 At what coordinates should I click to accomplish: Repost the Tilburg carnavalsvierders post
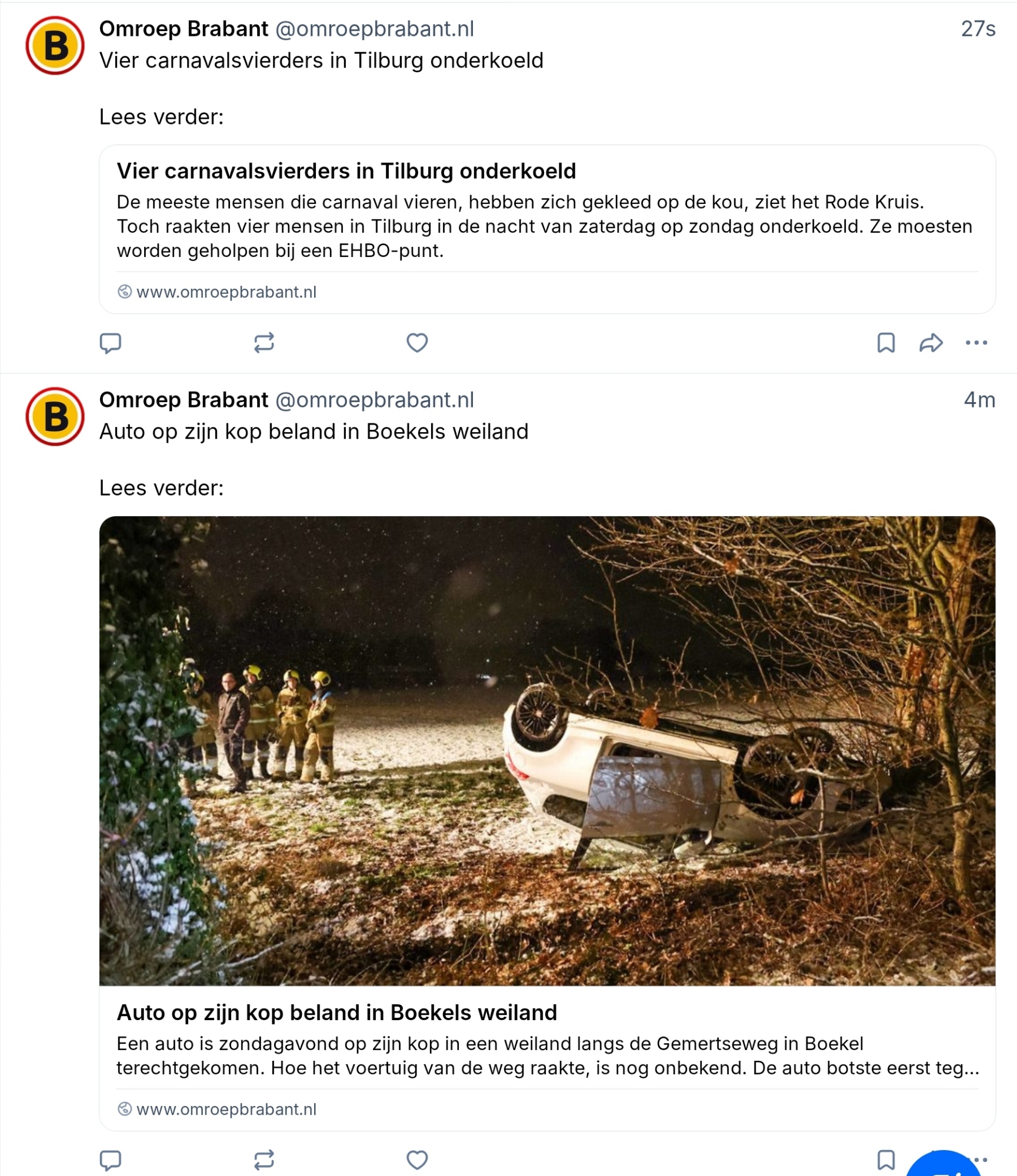264,343
